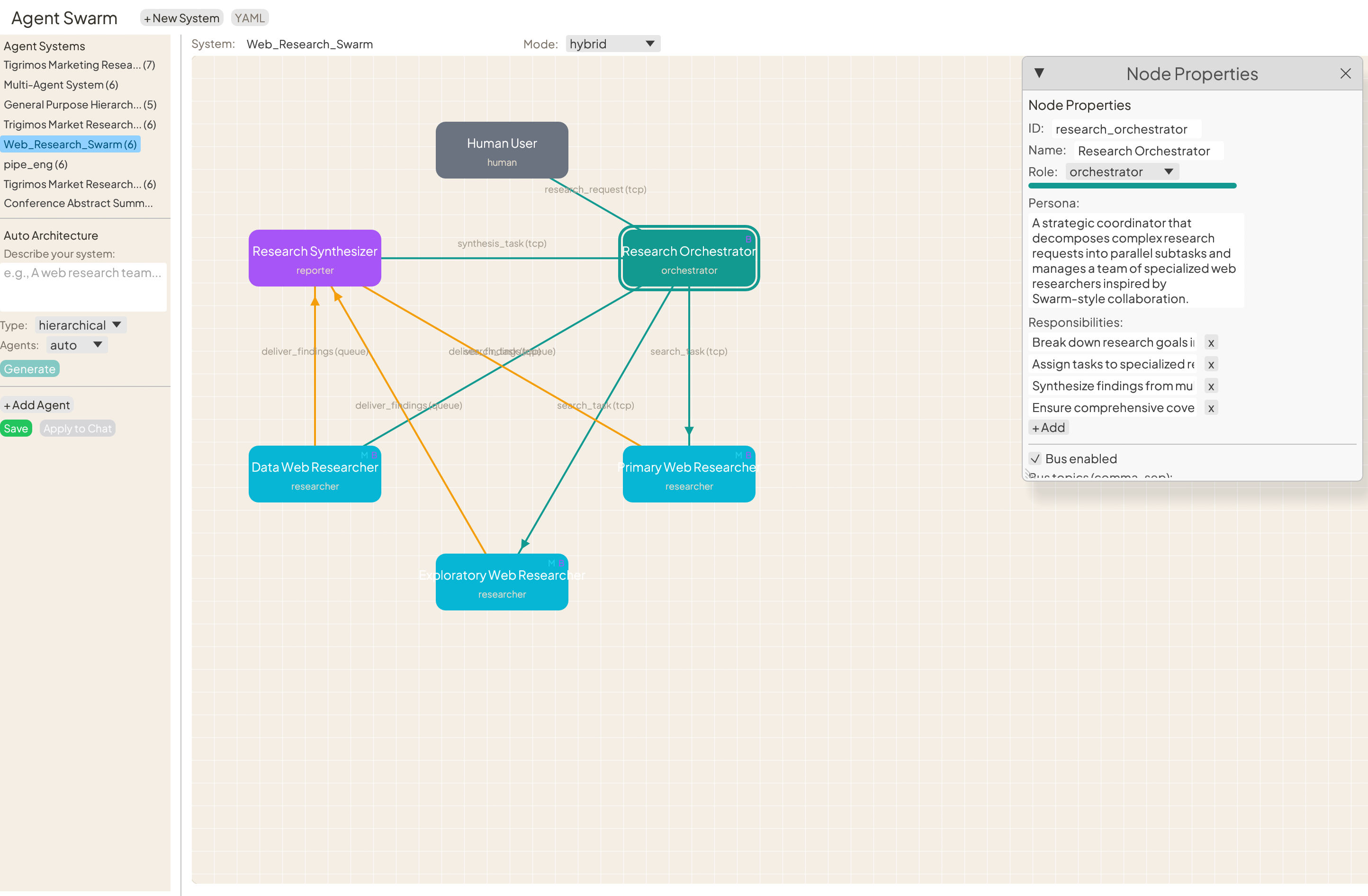Image resolution: width=1368 pixels, height=896 pixels.
Task: Select the Exploratory Web Researcher node
Action: pos(502,582)
